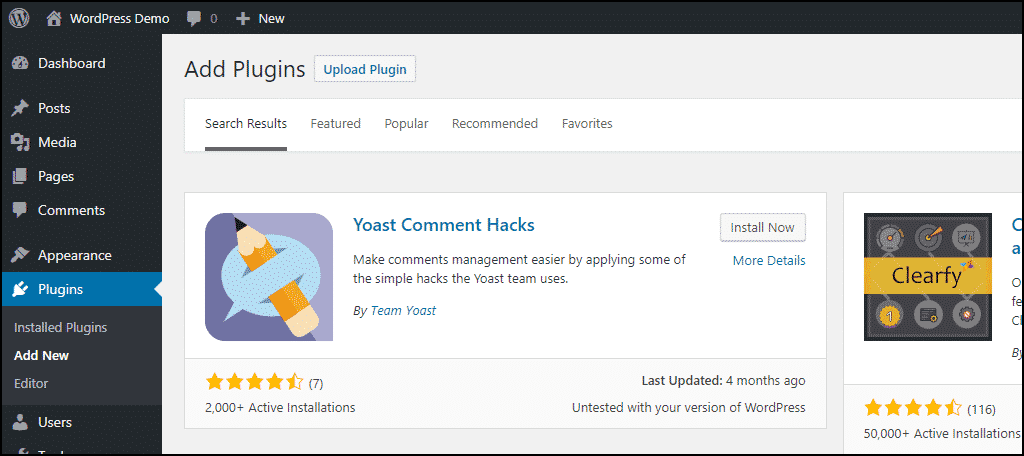
Task: Click the WordPress logo icon
Action: pos(19,18)
